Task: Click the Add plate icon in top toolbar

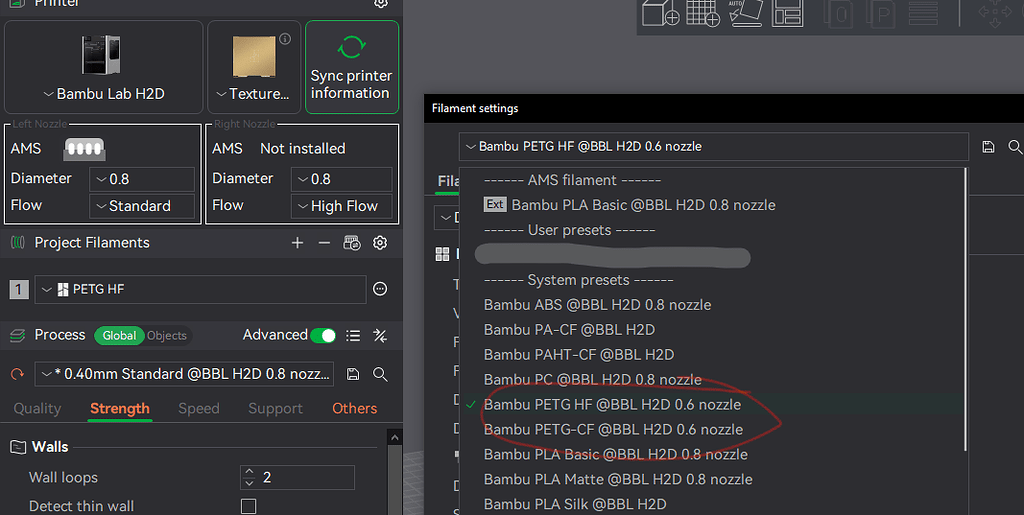Action: 704,13
